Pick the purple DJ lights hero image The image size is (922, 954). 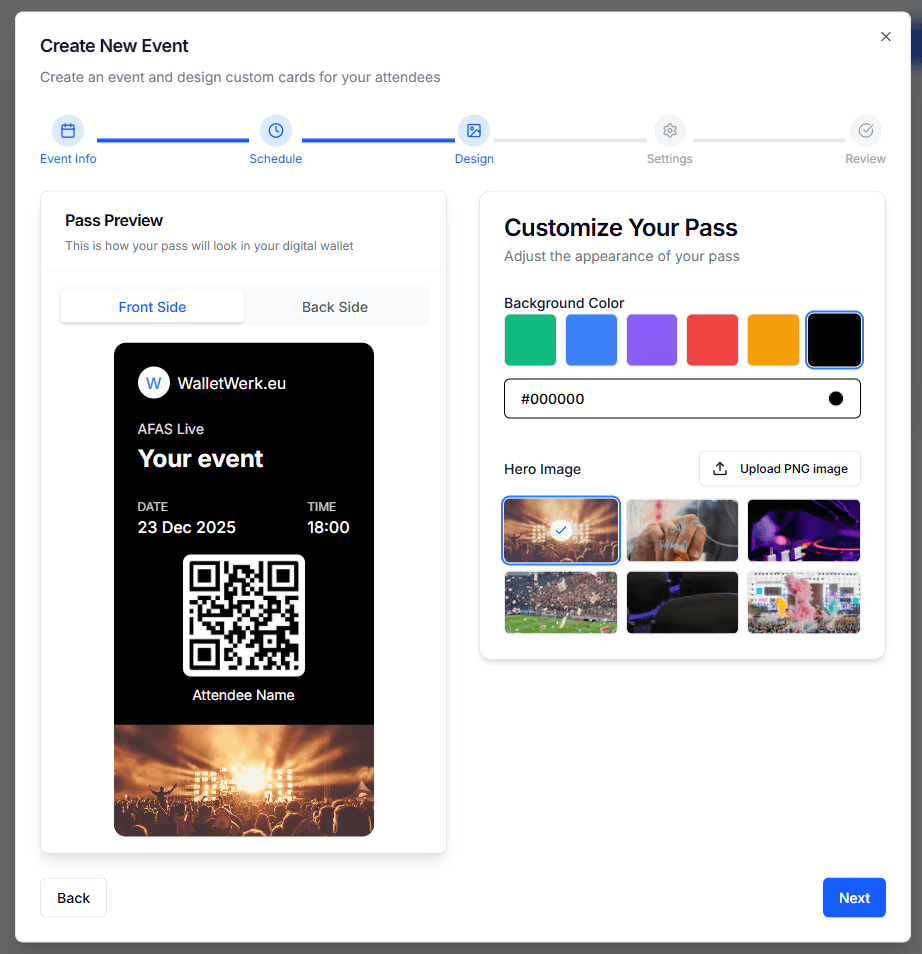pyautogui.click(x=804, y=530)
